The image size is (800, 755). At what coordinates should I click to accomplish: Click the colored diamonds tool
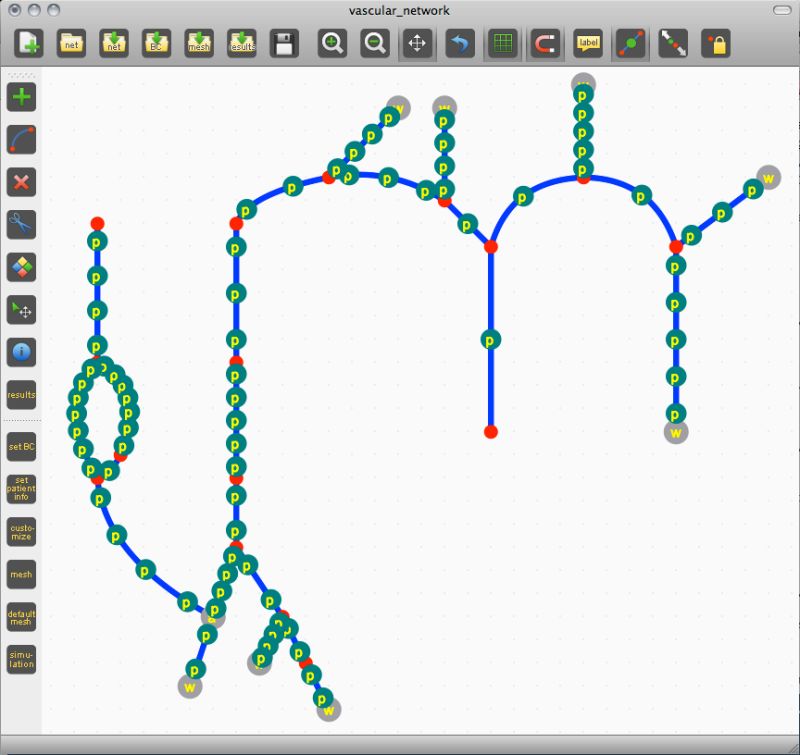pyautogui.click(x=21, y=267)
